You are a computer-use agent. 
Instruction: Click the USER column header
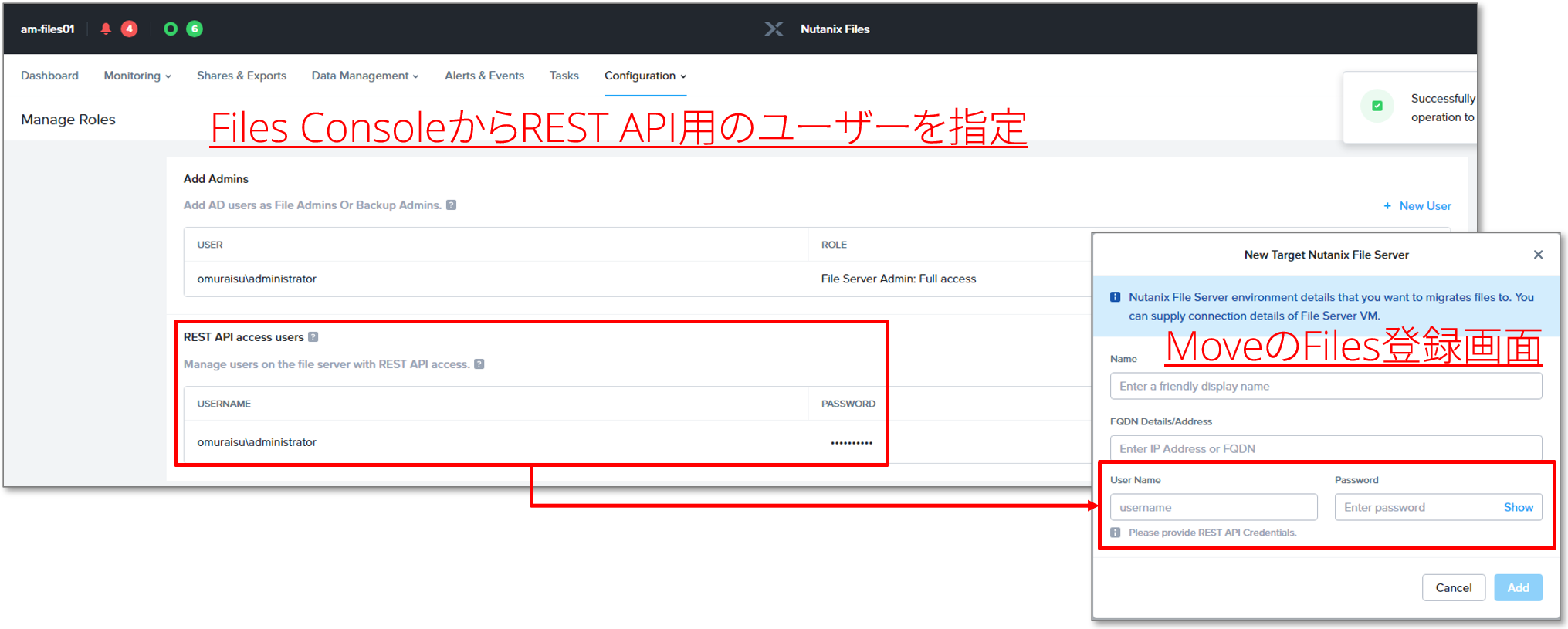[210, 245]
